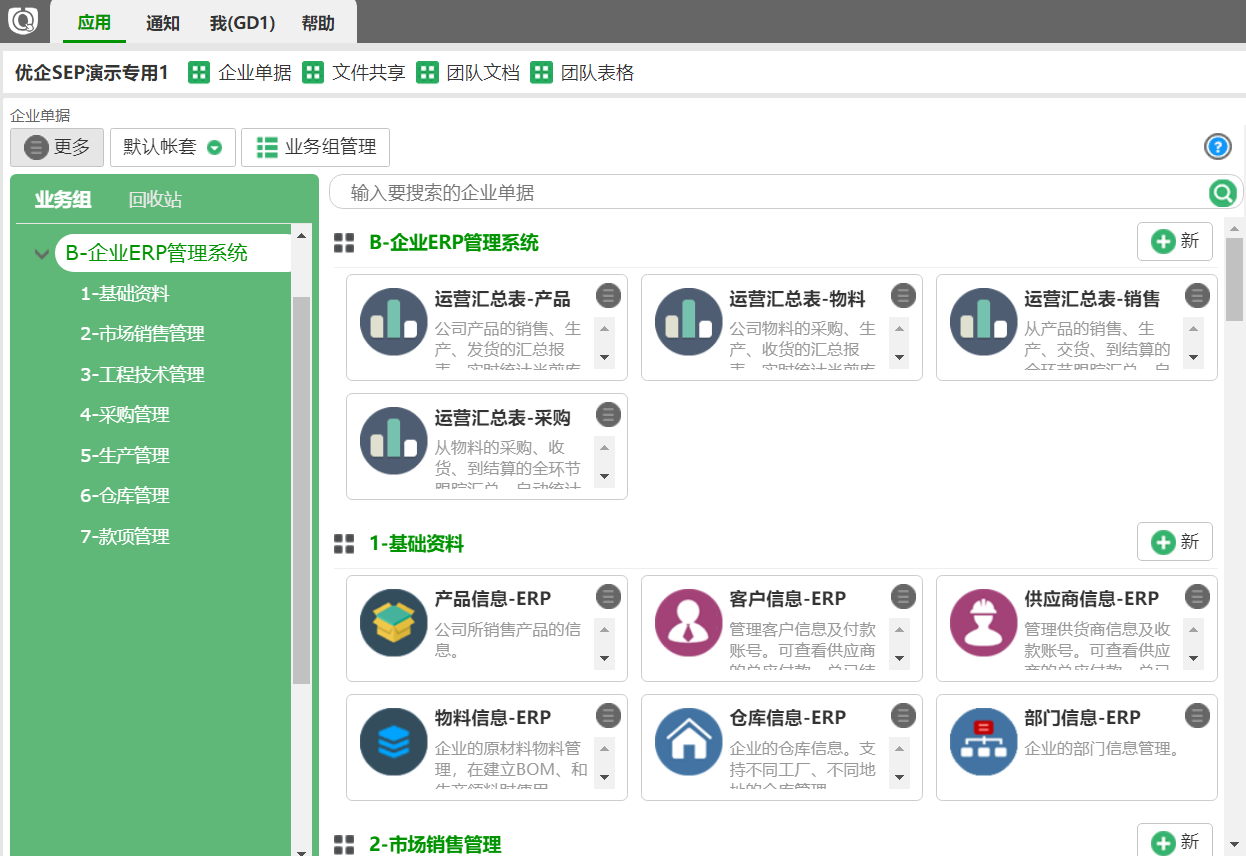Open 客户信息-ERP person icon
This screenshot has width=1246, height=856.
[x=688, y=622]
